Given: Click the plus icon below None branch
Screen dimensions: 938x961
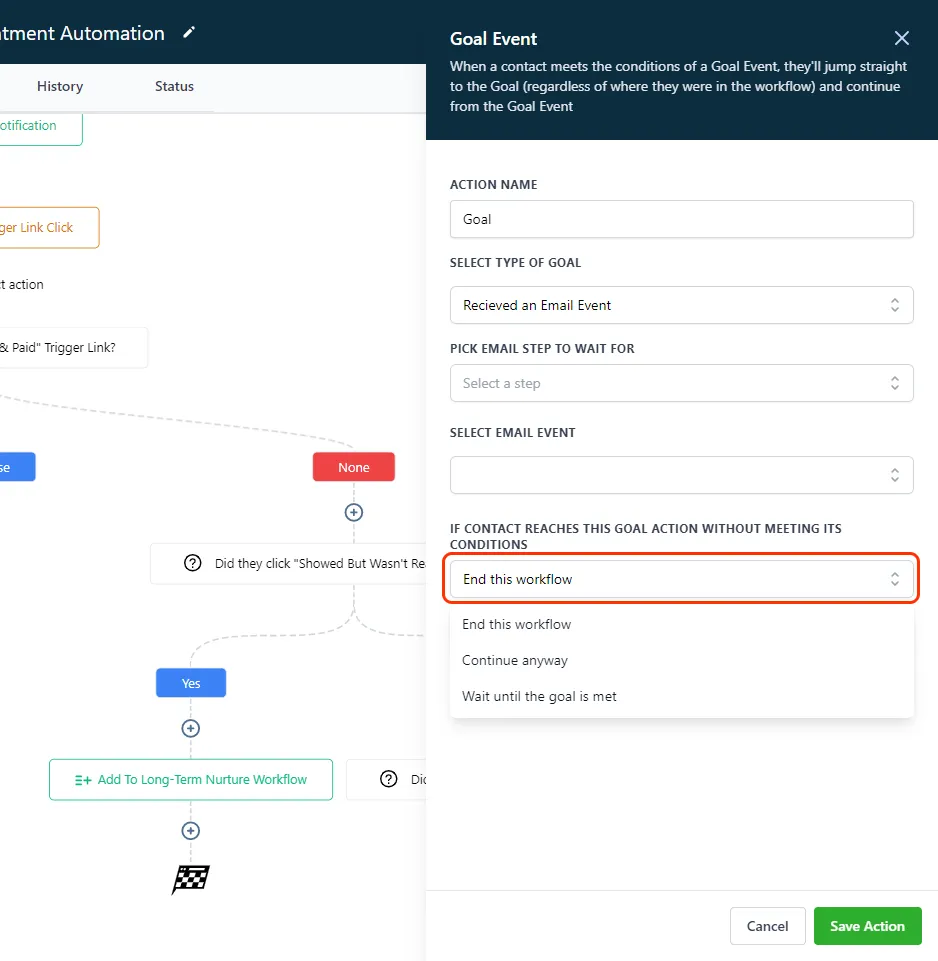Looking at the screenshot, I should (x=353, y=512).
